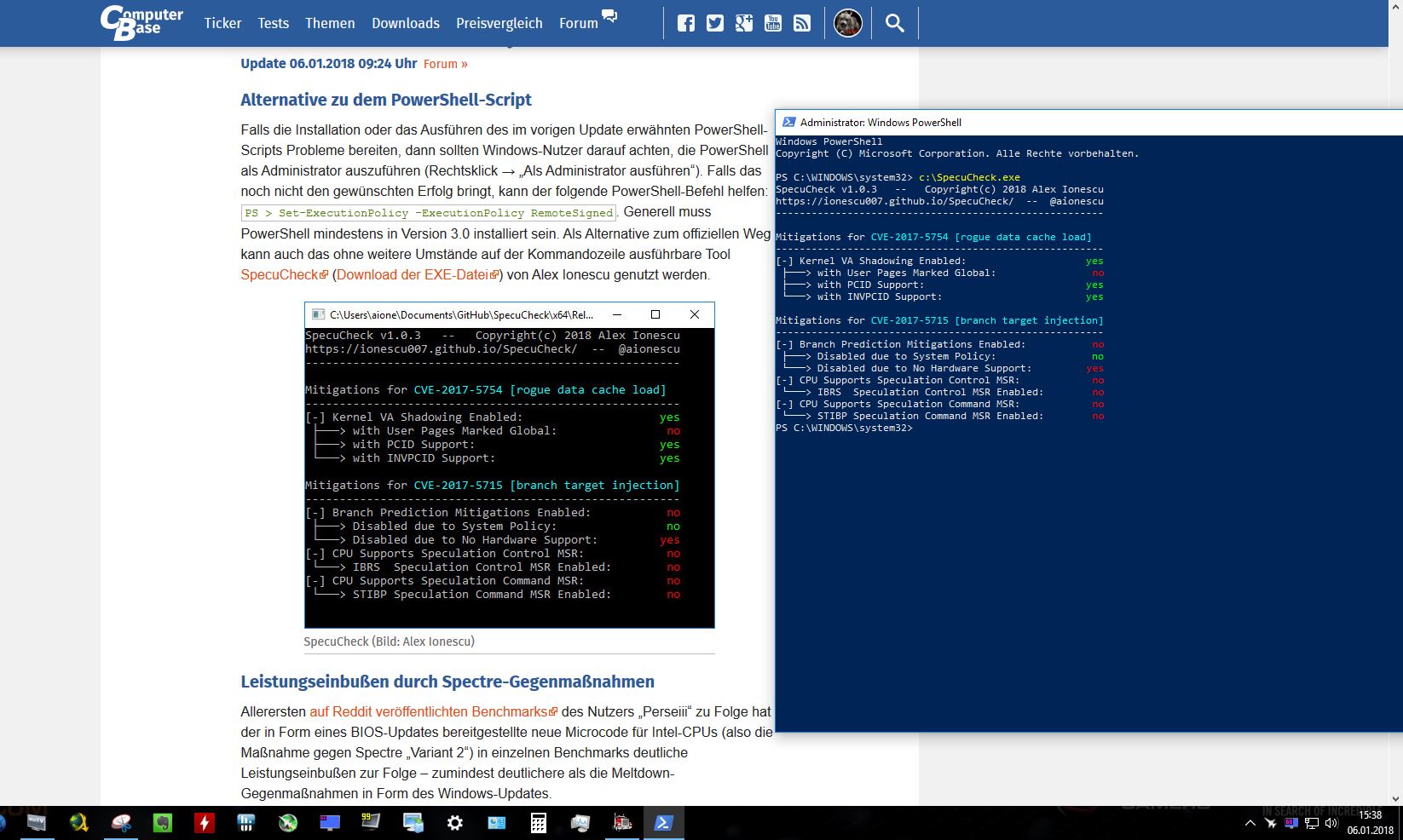The image size is (1403, 840).
Task: Open WinTV from the taskbar
Action: 37,823
